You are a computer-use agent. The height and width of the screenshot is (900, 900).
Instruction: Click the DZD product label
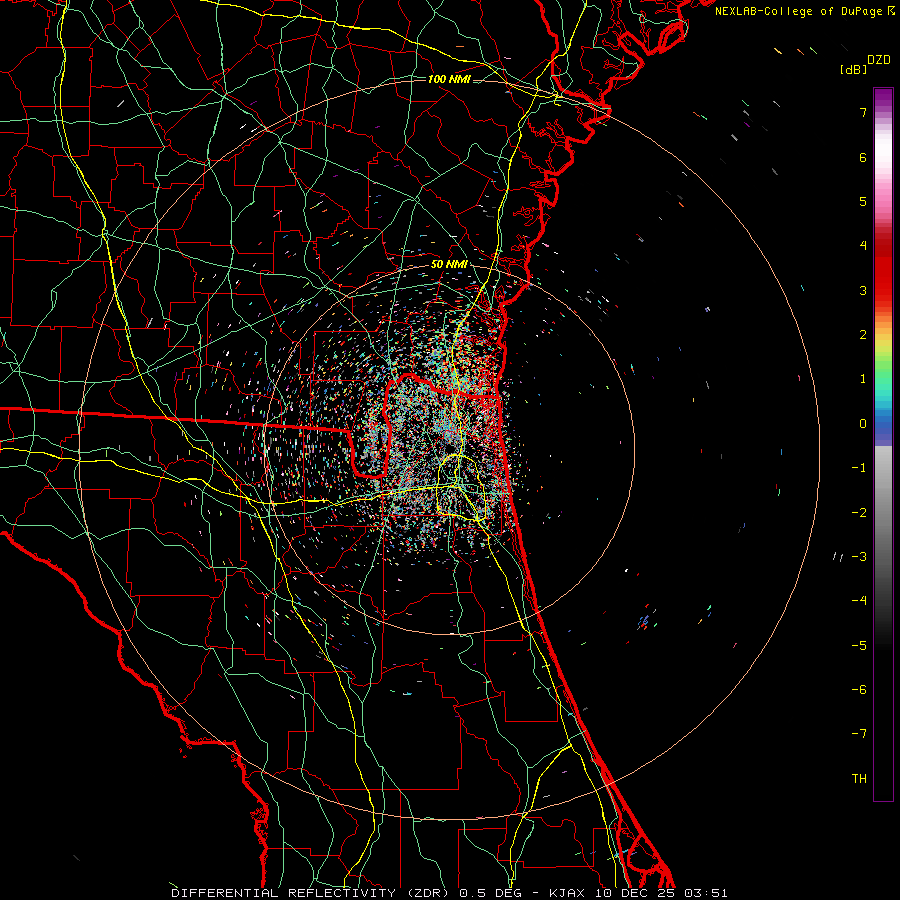tap(879, 60)
